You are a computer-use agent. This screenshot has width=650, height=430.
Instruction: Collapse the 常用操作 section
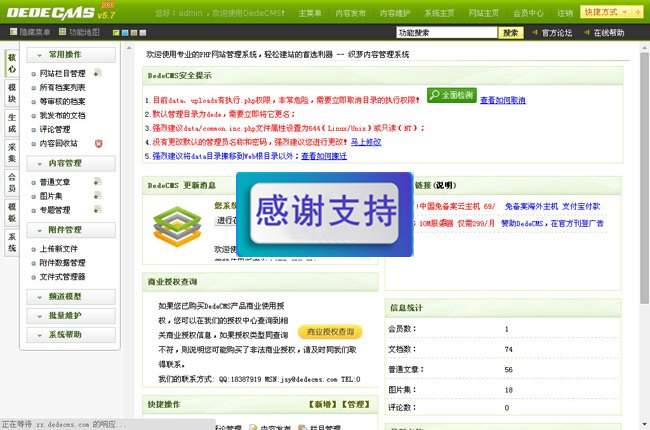71,55
